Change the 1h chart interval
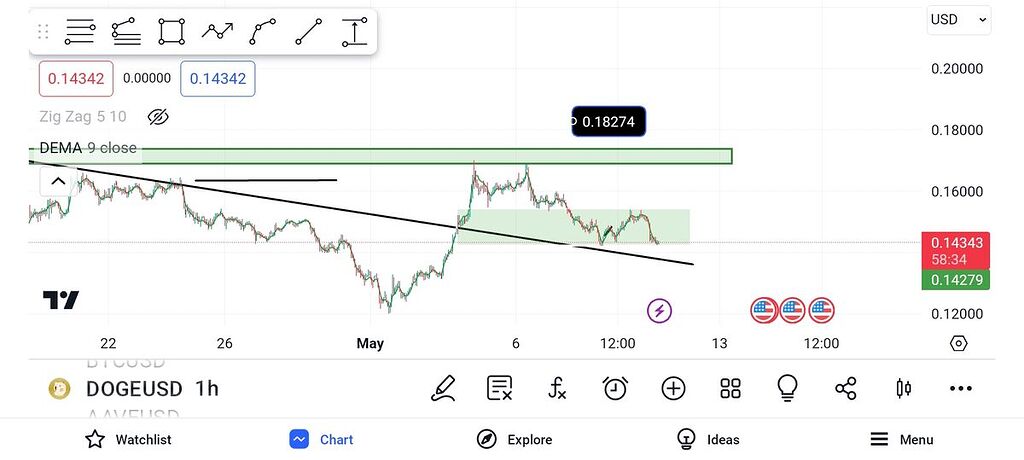The height and width of the screenshot is (460, 1024). tap(206, 389)
